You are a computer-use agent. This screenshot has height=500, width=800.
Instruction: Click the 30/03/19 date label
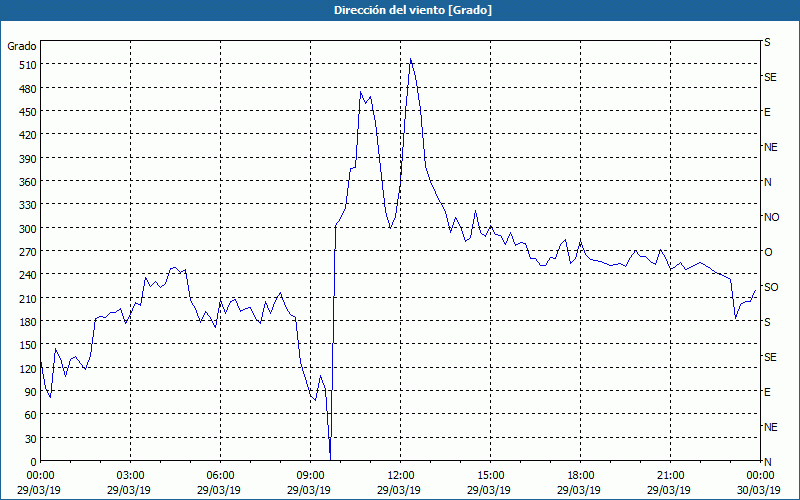[x=759, y=490]
